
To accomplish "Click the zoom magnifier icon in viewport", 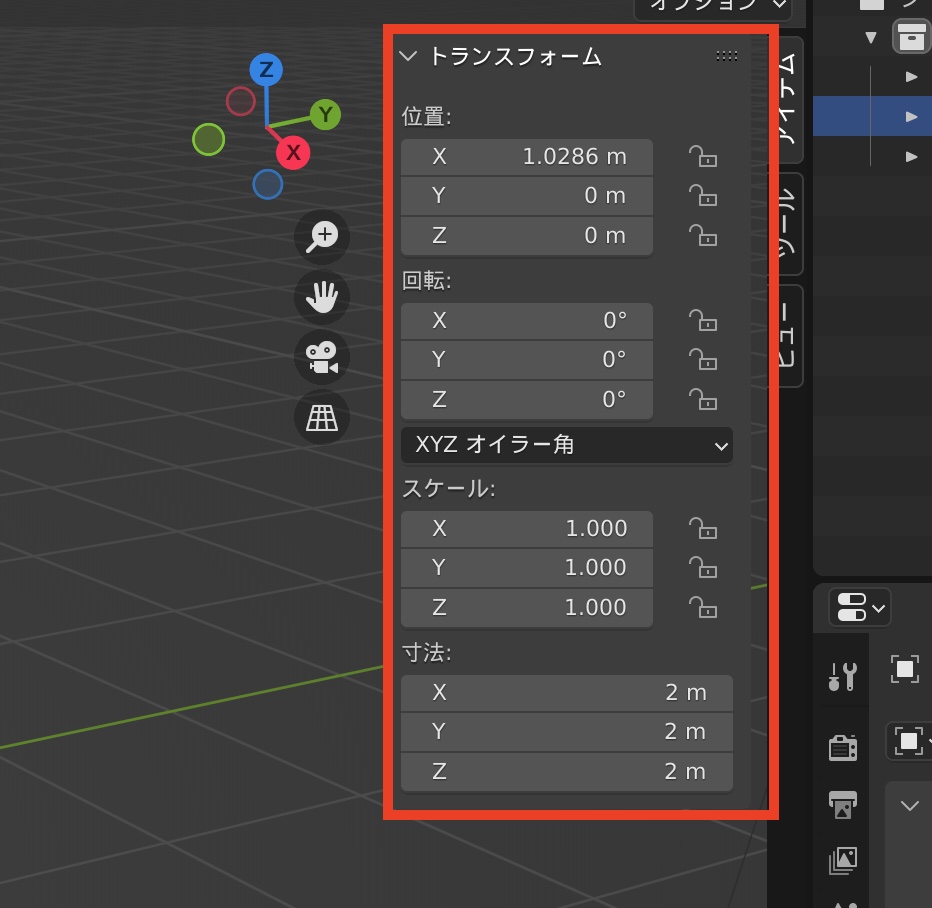I will click(x=322, y=237).
